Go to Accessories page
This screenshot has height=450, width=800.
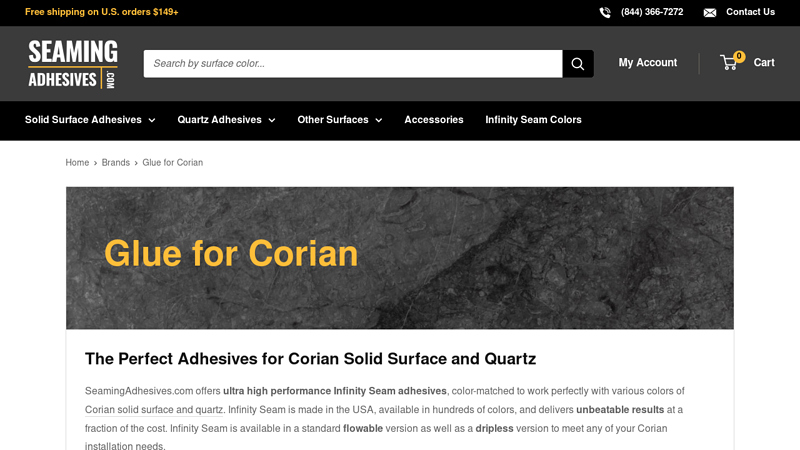point(434,120)
